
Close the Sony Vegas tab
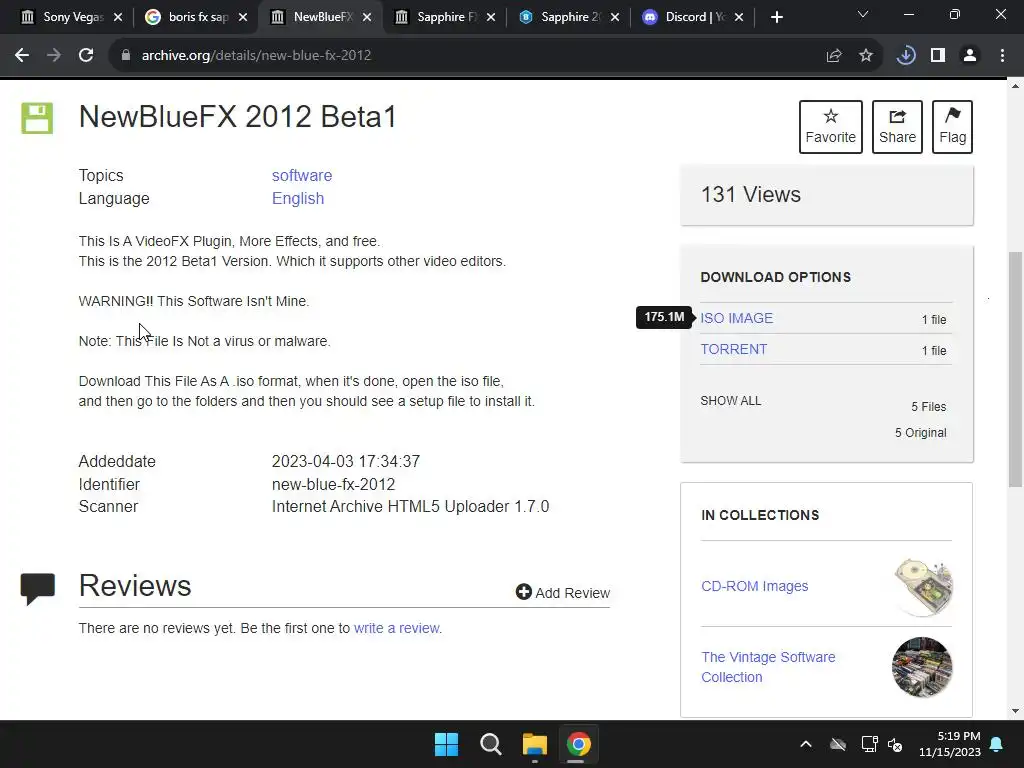pos(118,18)
